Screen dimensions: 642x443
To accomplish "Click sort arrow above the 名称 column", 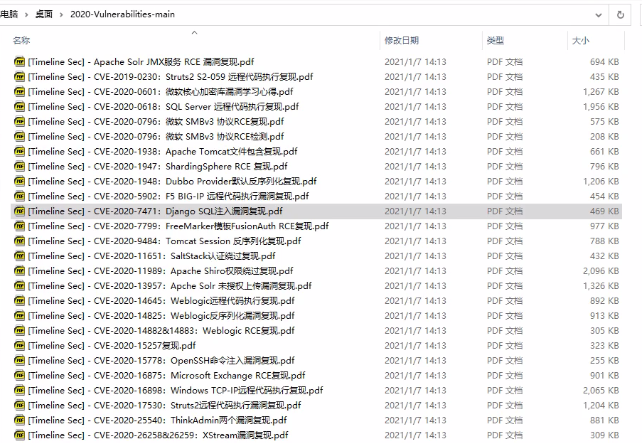I will click(193, 31).
